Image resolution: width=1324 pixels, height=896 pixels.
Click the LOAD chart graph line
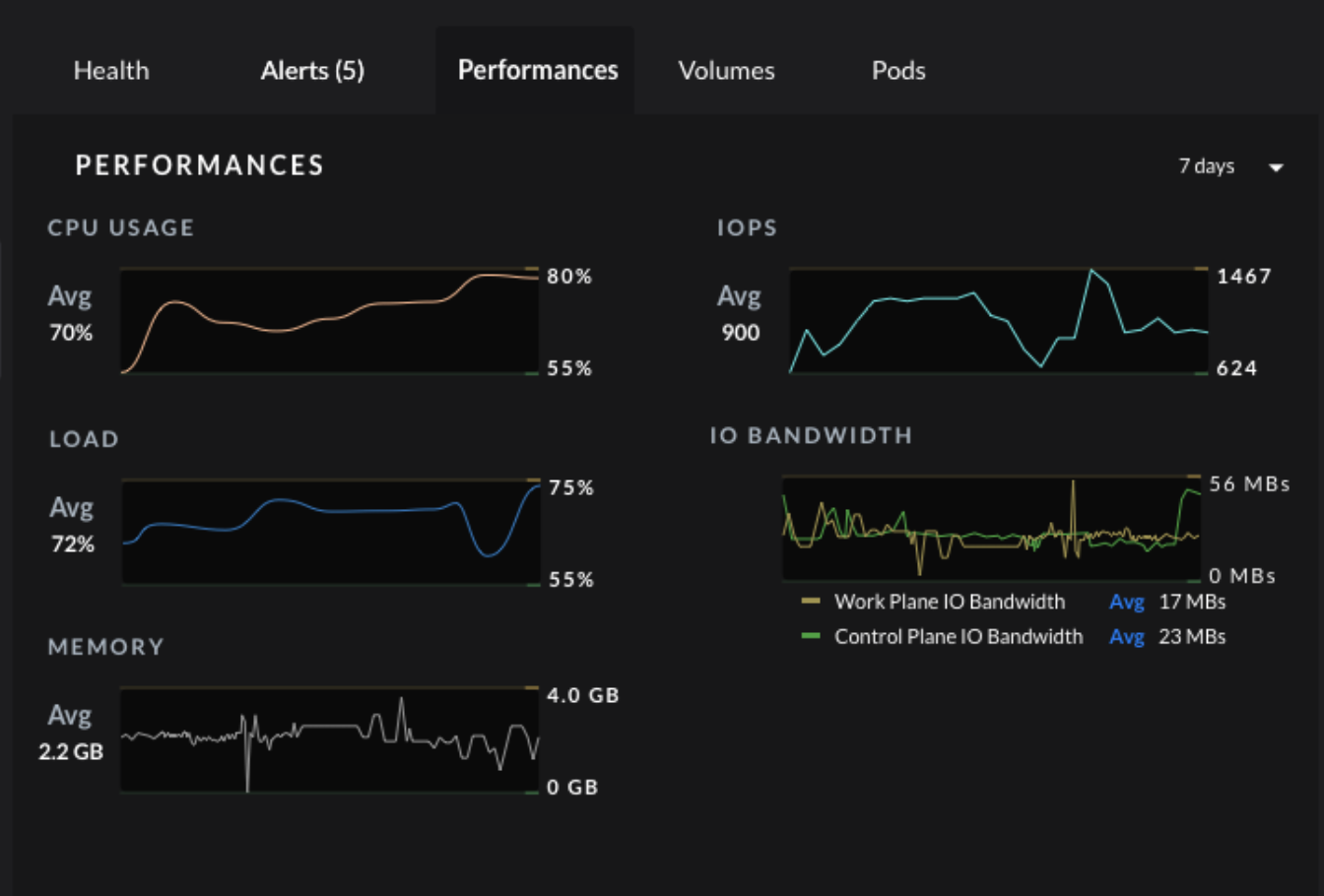[329, 529]
